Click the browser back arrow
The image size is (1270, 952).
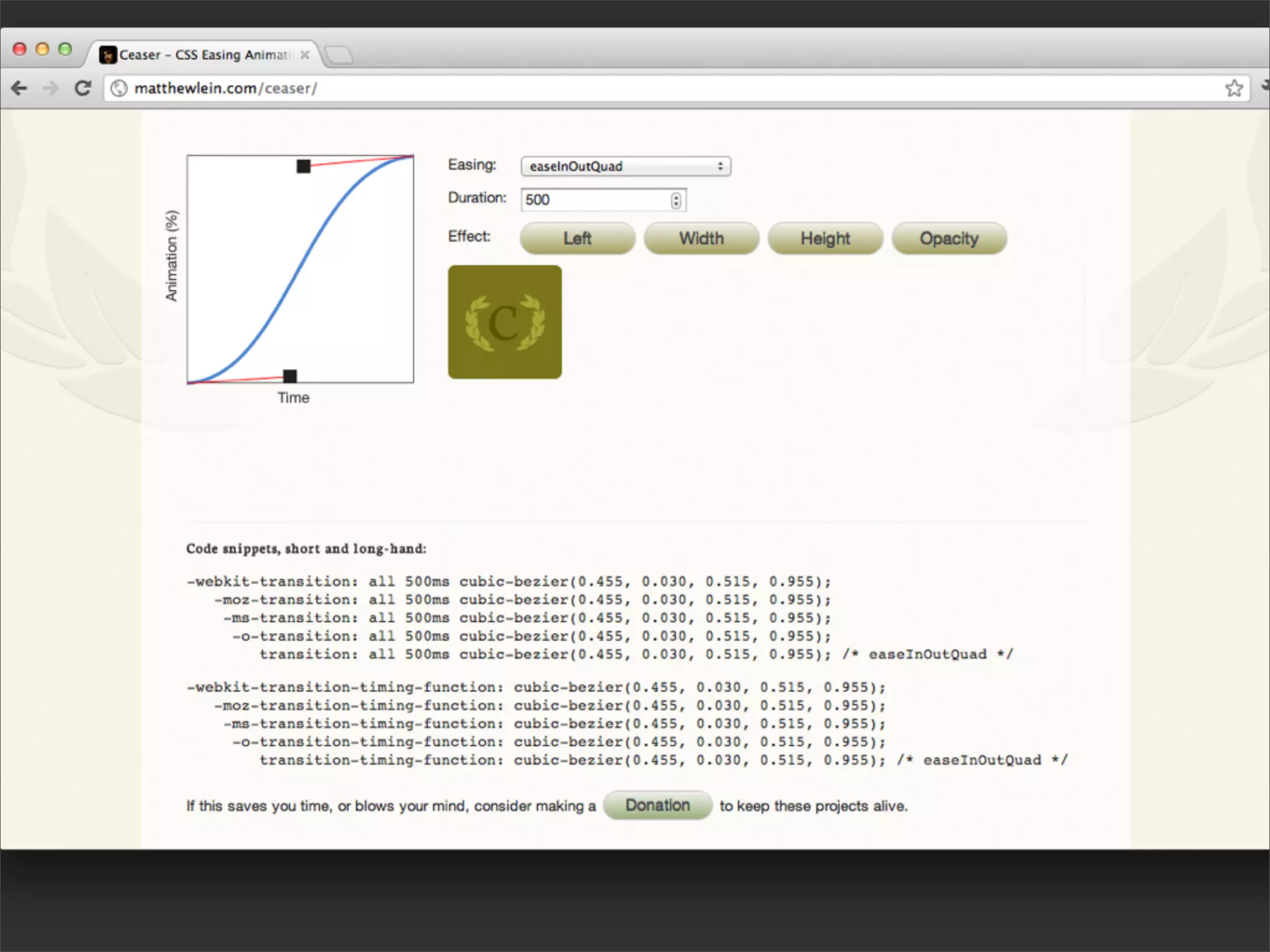(19, 89)
